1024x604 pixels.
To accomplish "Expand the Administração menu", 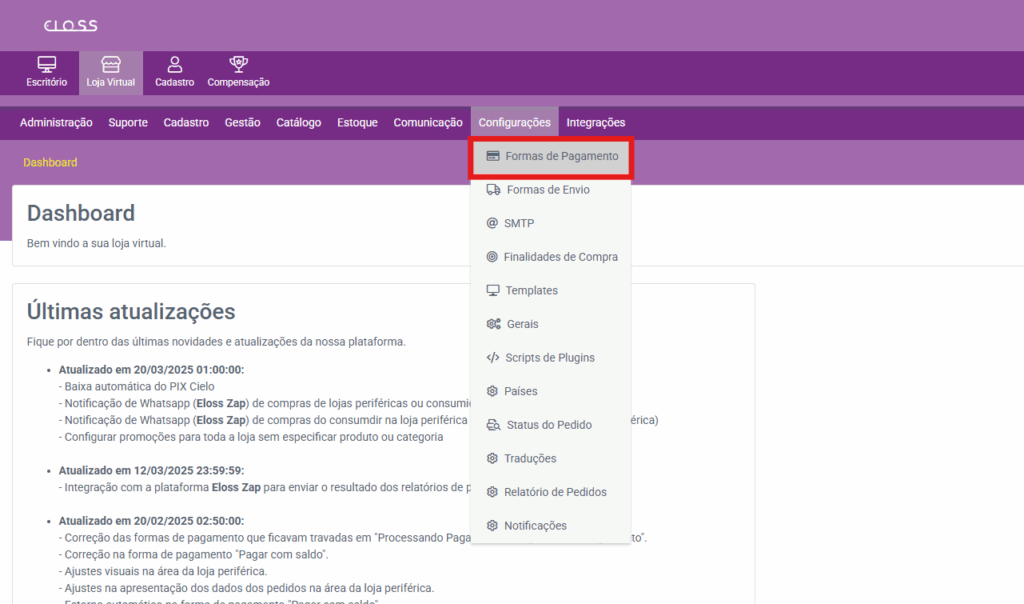I will click(56, 123).
